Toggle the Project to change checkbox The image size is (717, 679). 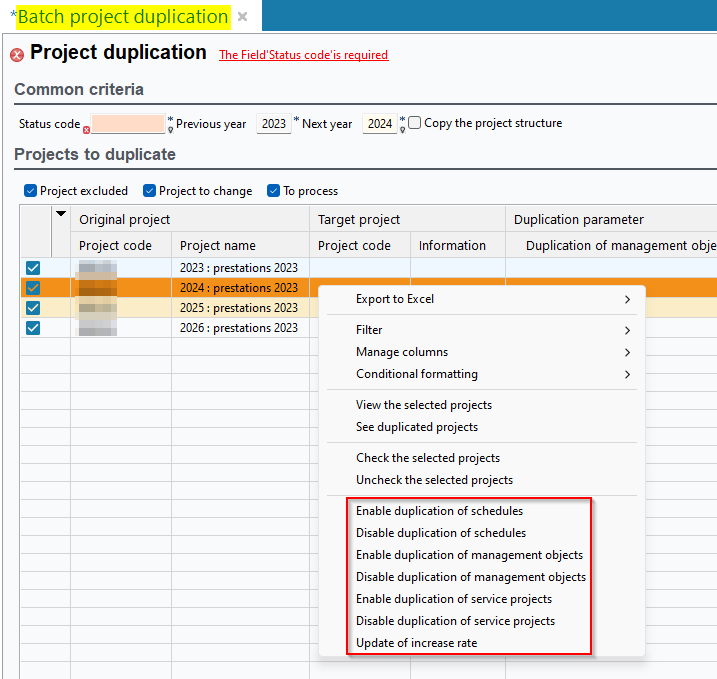tap(150, 191)
